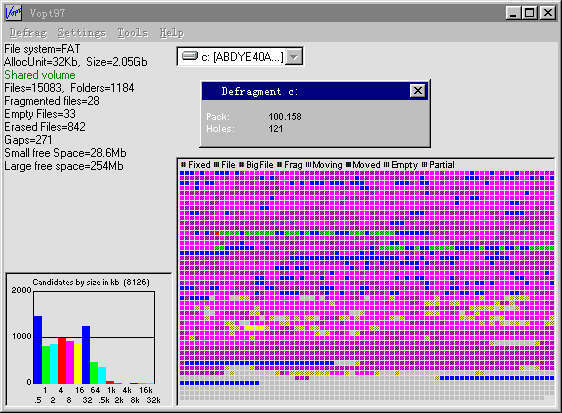This screenshot has height=413, width=562.
Task: Click the Vopt97 application icon in title bar
Action: click(x=14, y=13)
